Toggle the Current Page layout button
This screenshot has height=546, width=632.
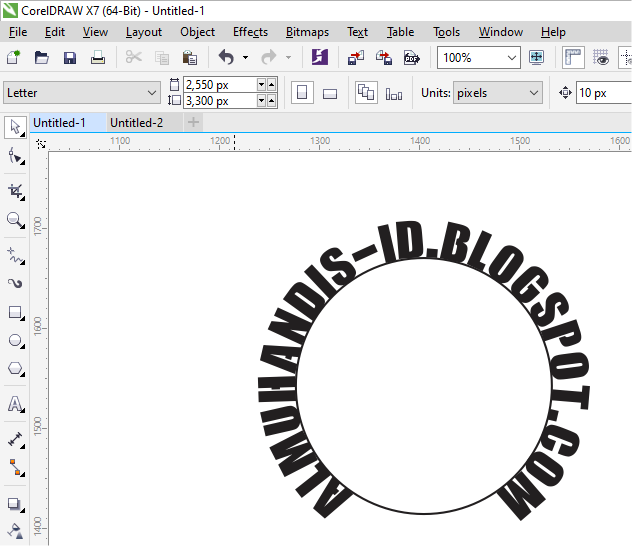(x=394, y=93)
